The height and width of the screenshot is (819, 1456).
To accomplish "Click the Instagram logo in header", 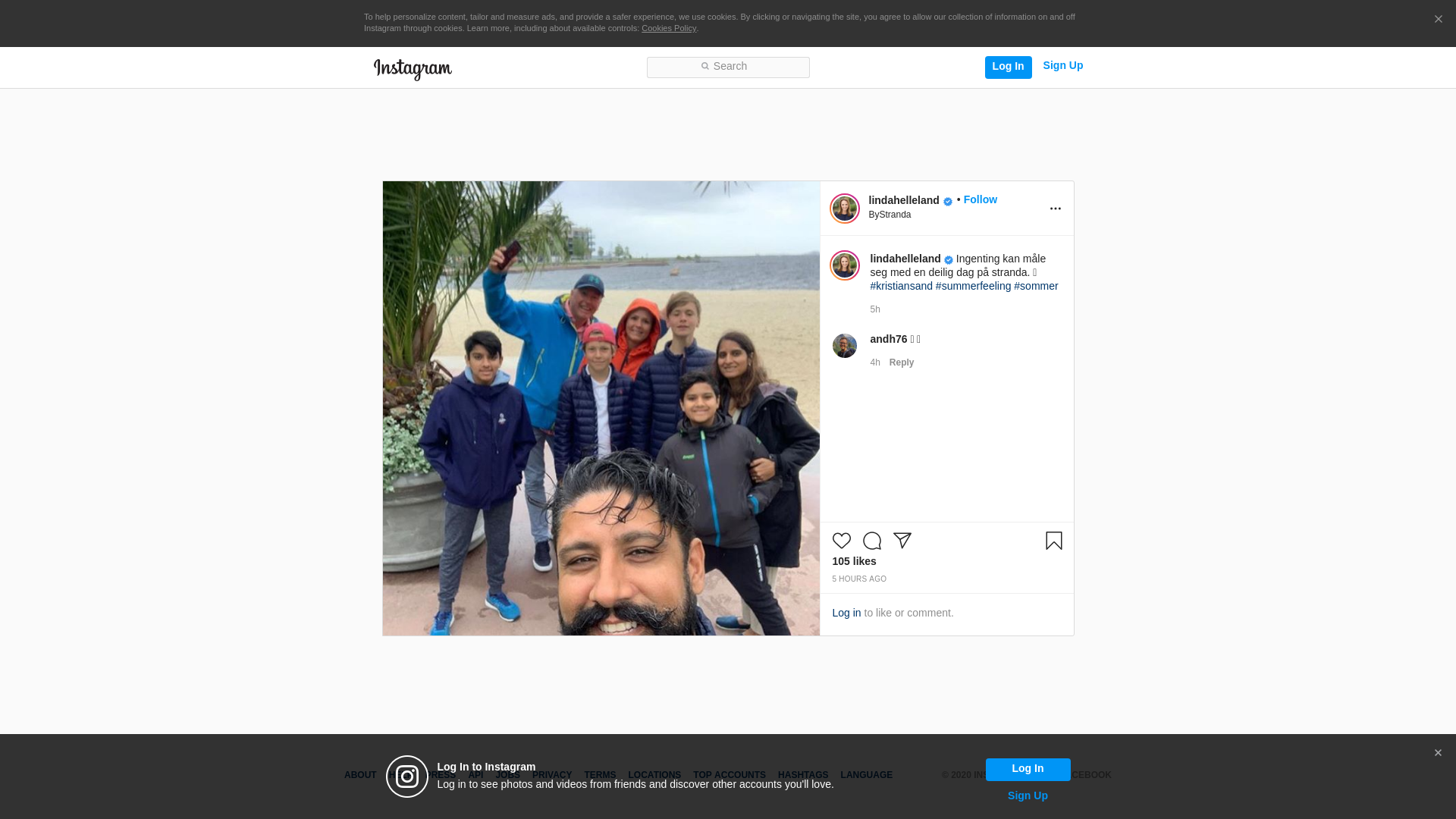I will (413, 69).
